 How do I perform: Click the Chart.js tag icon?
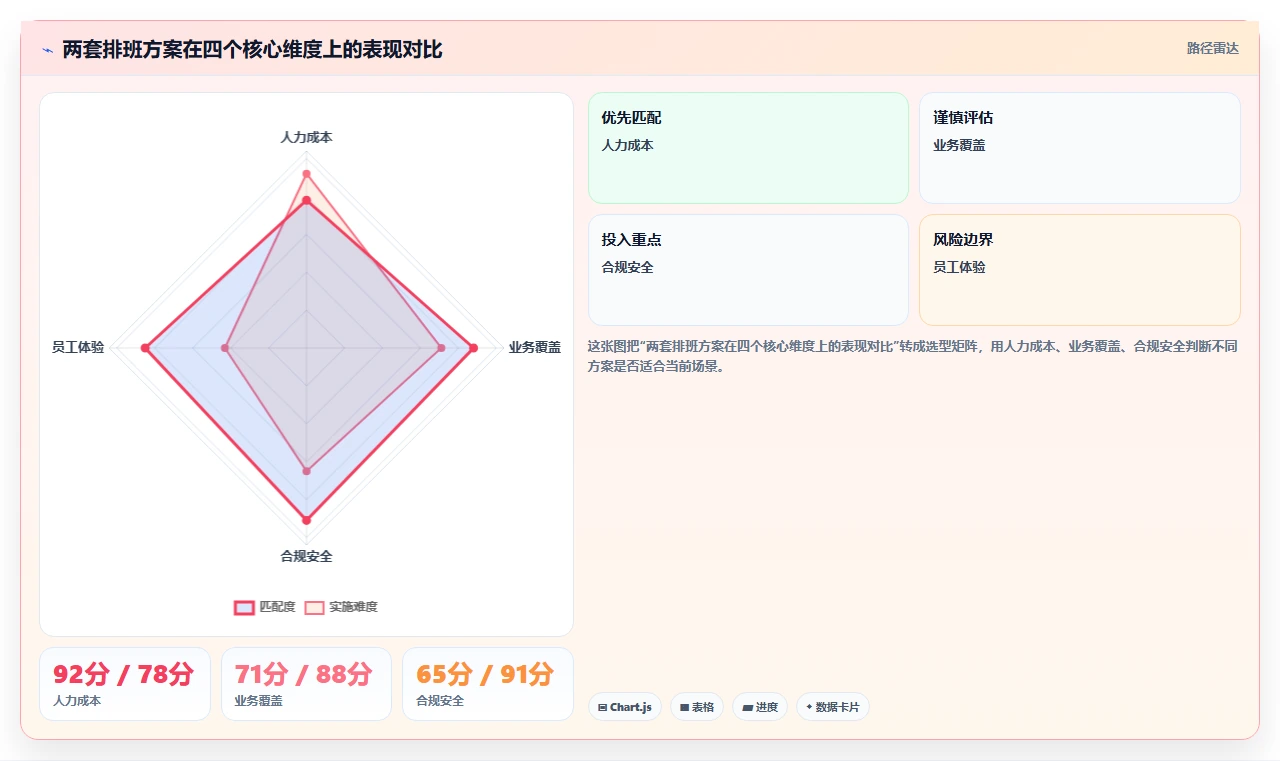602,707
